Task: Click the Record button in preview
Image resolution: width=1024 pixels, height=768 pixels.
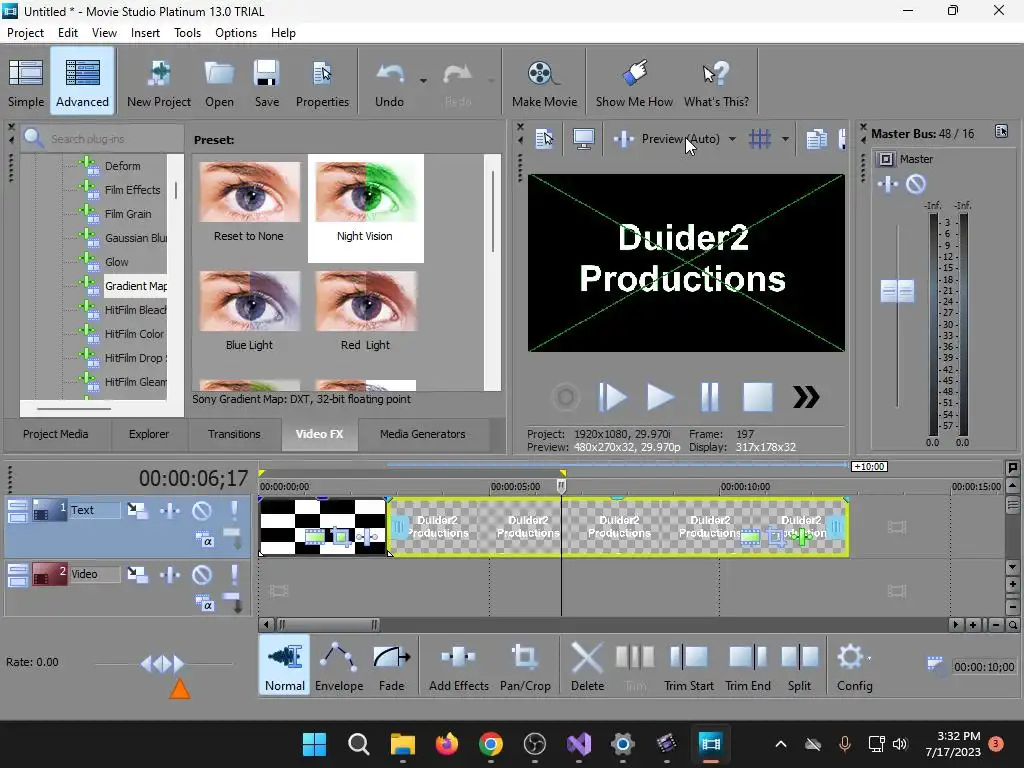Action: tap(566, 396)
